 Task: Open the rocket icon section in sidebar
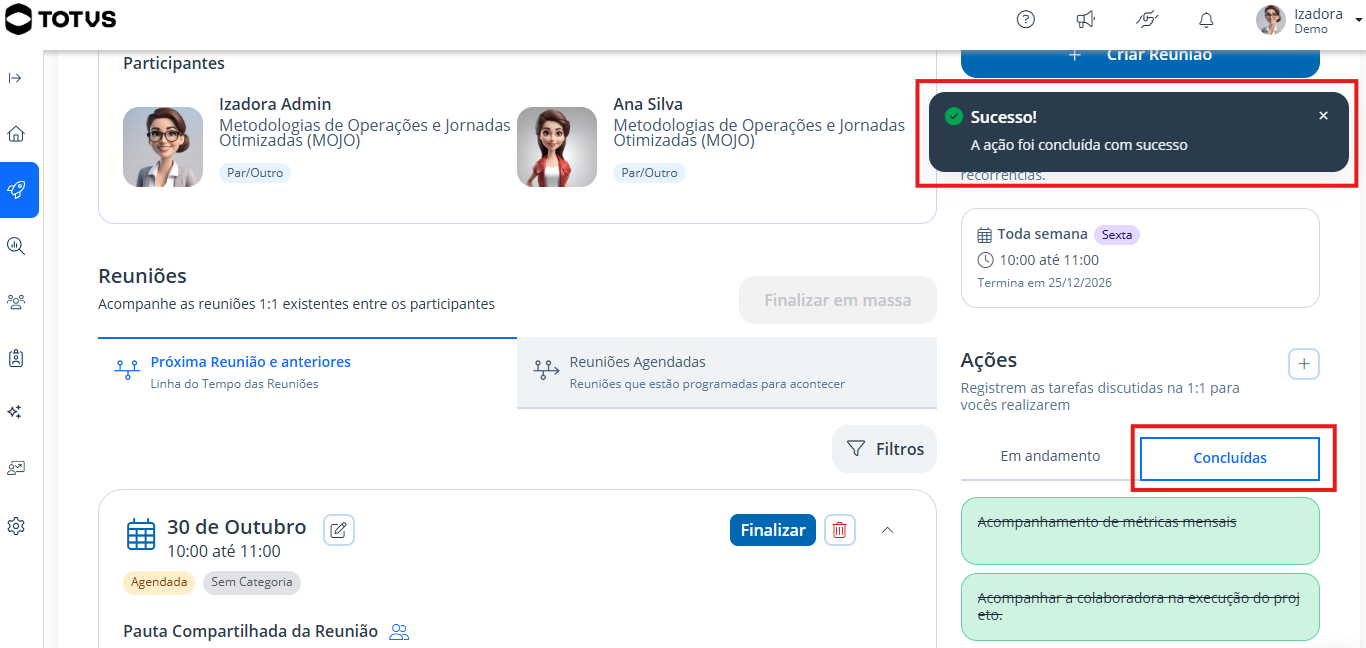pyautogui.click(x=19, y=190)
